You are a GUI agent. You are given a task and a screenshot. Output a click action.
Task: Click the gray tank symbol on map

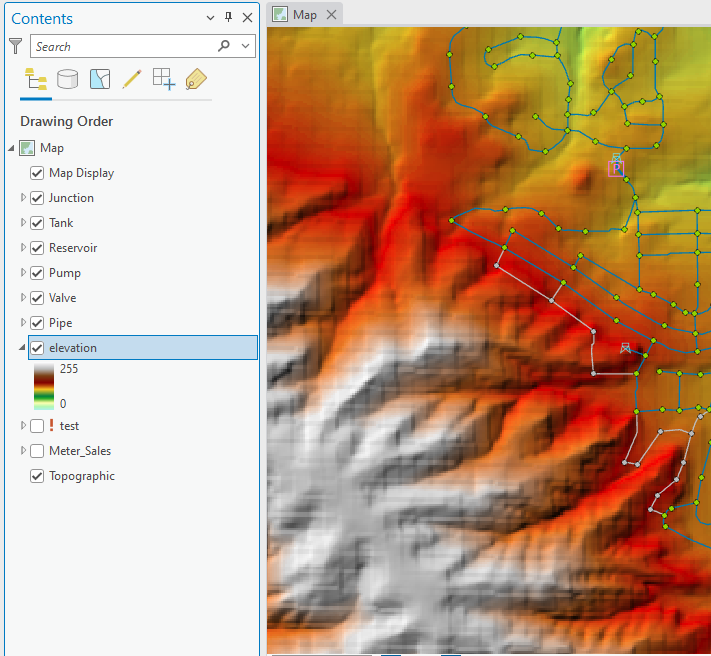[x=625, y=348]
